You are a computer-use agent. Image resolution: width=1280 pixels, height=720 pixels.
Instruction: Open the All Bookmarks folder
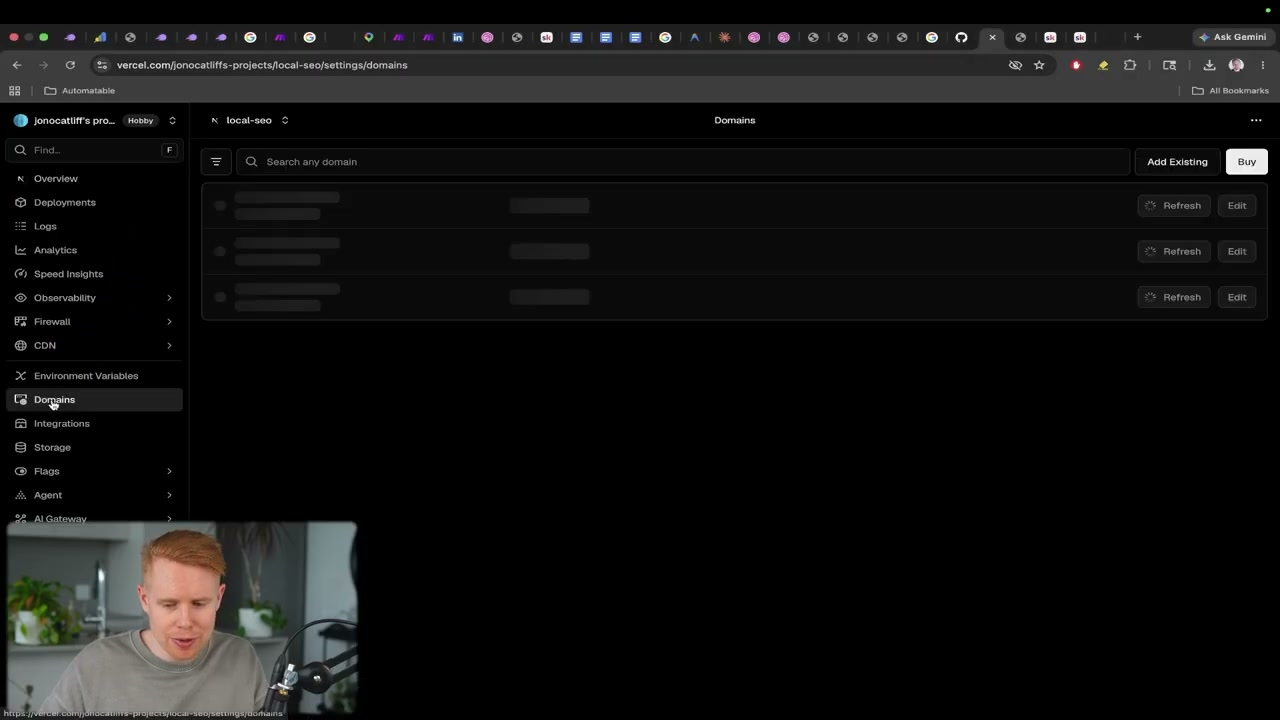(1230, 91)
